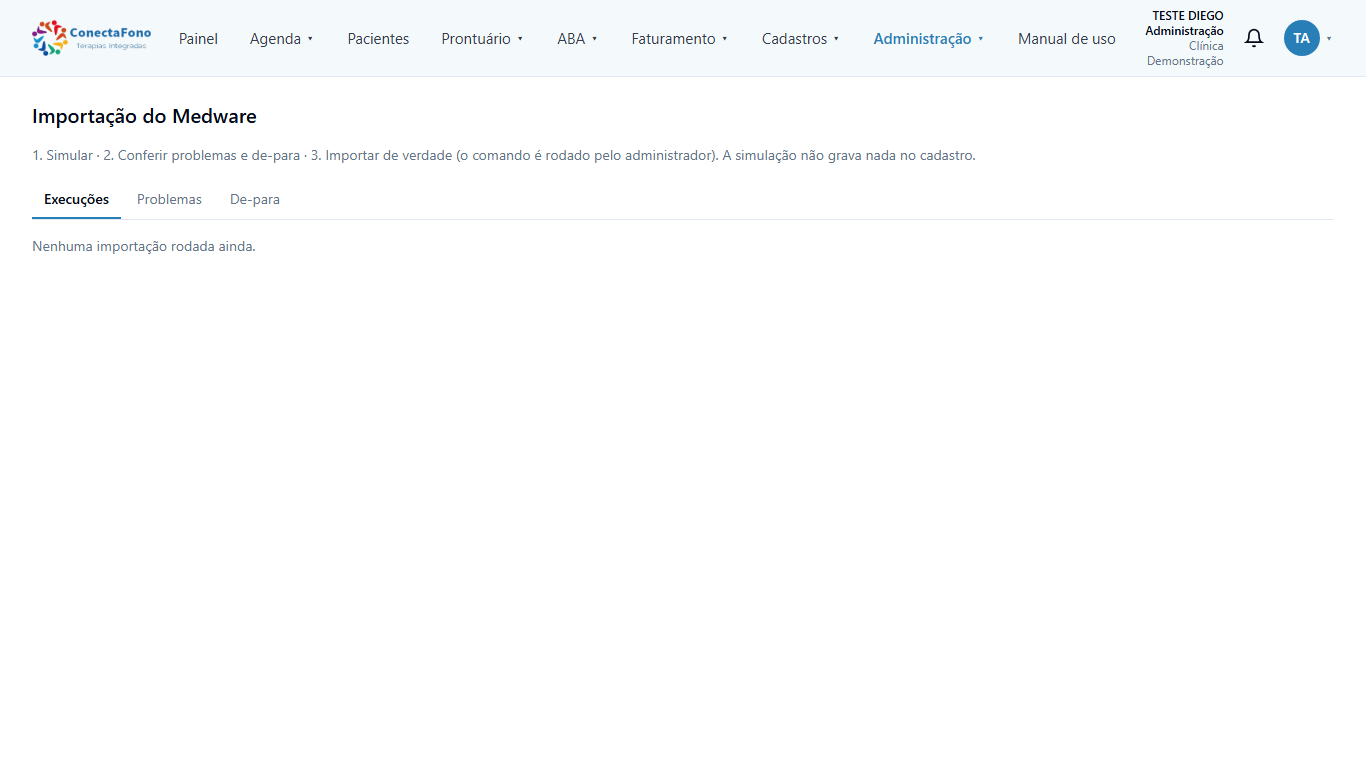Select the De-para tab
The image size is (1366, 768).
click(x=255, y=200)
